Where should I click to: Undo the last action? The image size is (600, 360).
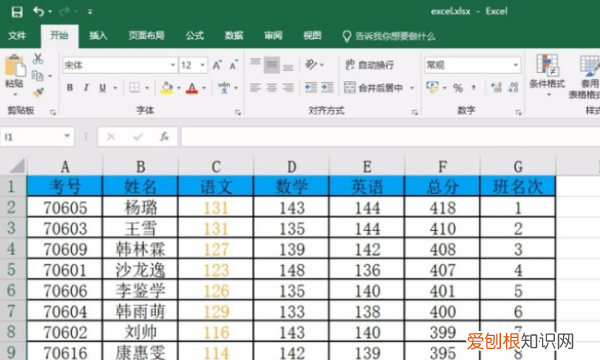tap(39, 11)
